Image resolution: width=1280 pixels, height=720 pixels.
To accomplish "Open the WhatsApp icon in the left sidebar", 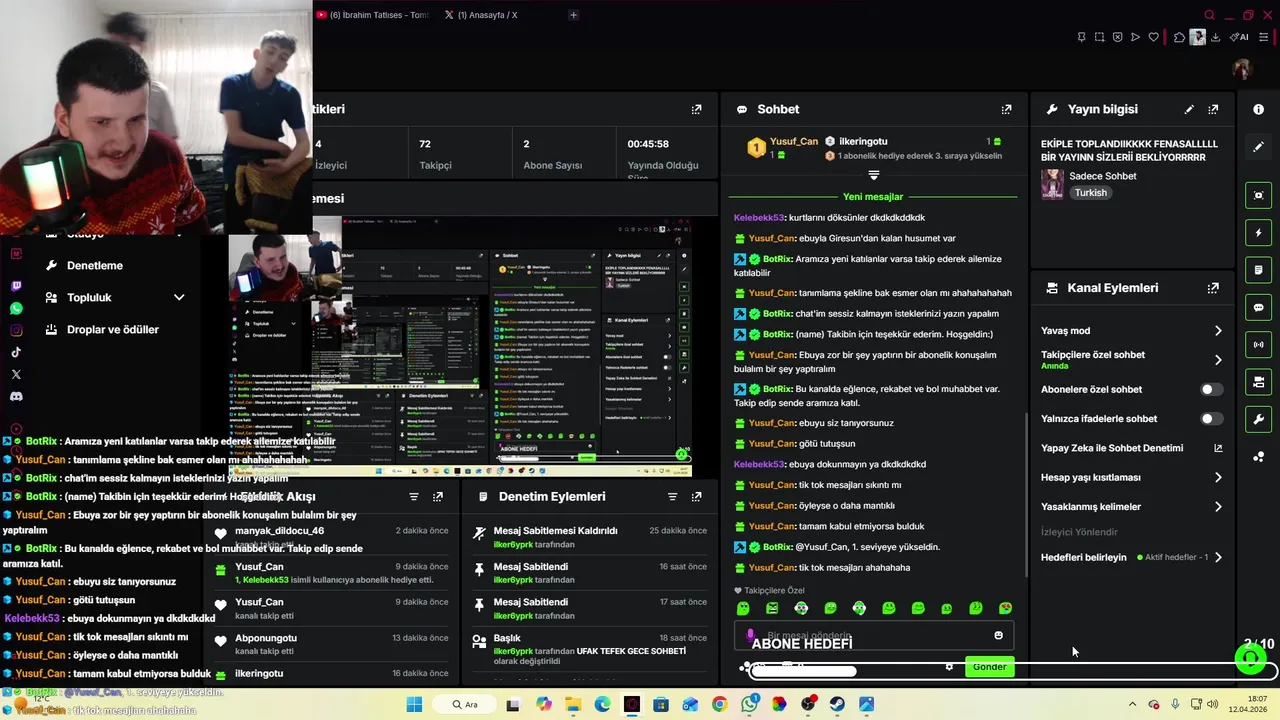I will click(x=16, y=308).
